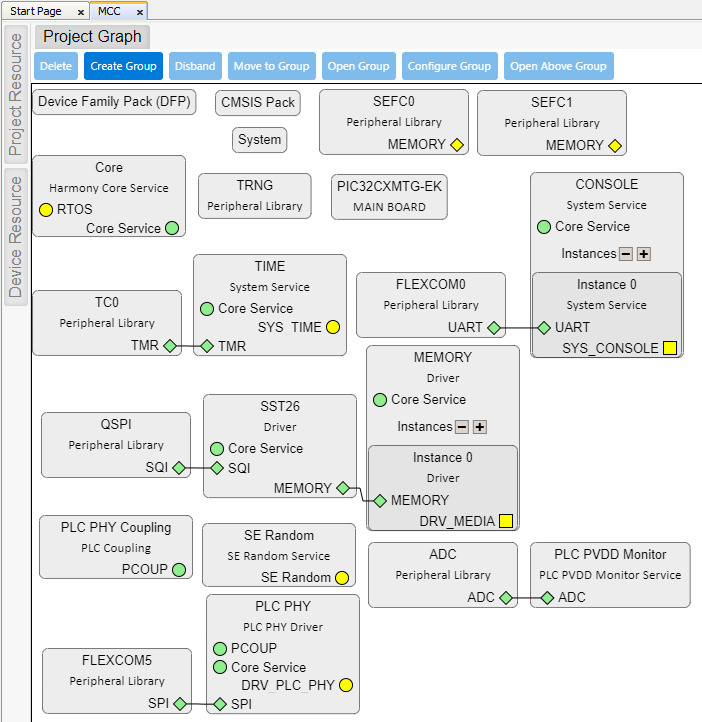The image size is (702, 722).
Task: Switch to the Start Page tab
Action: coord(36,11)
